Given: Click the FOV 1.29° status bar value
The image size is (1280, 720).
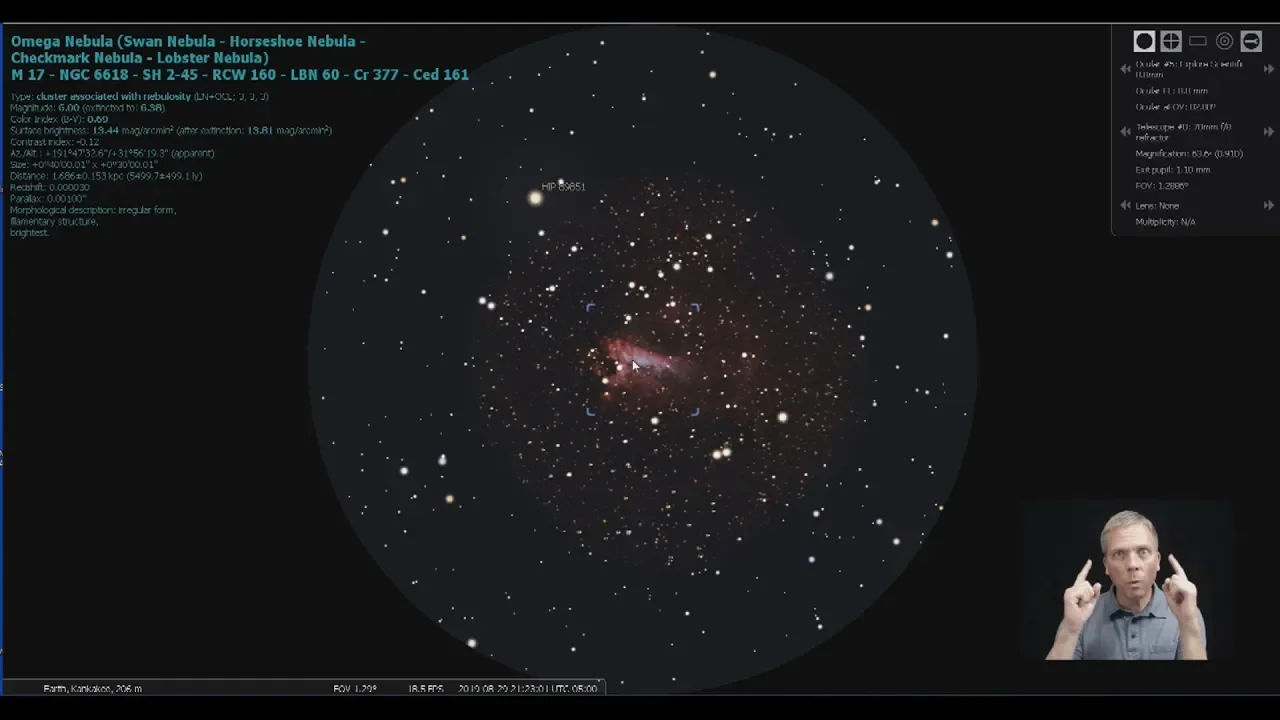Looking at the screenshot, I should point(355,688).
